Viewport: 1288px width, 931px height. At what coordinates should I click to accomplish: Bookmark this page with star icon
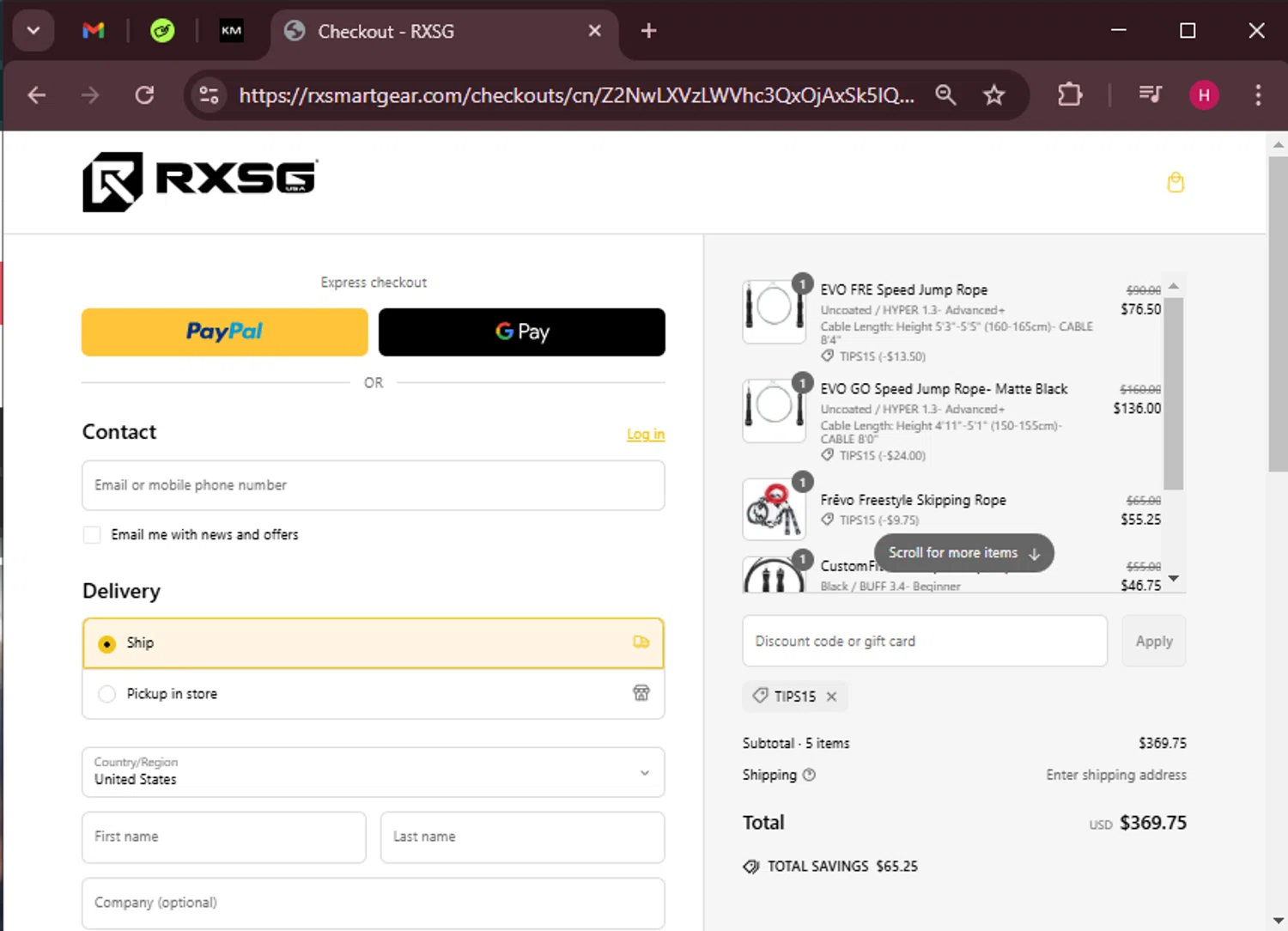pyautogui.click(x=993, y=94)
